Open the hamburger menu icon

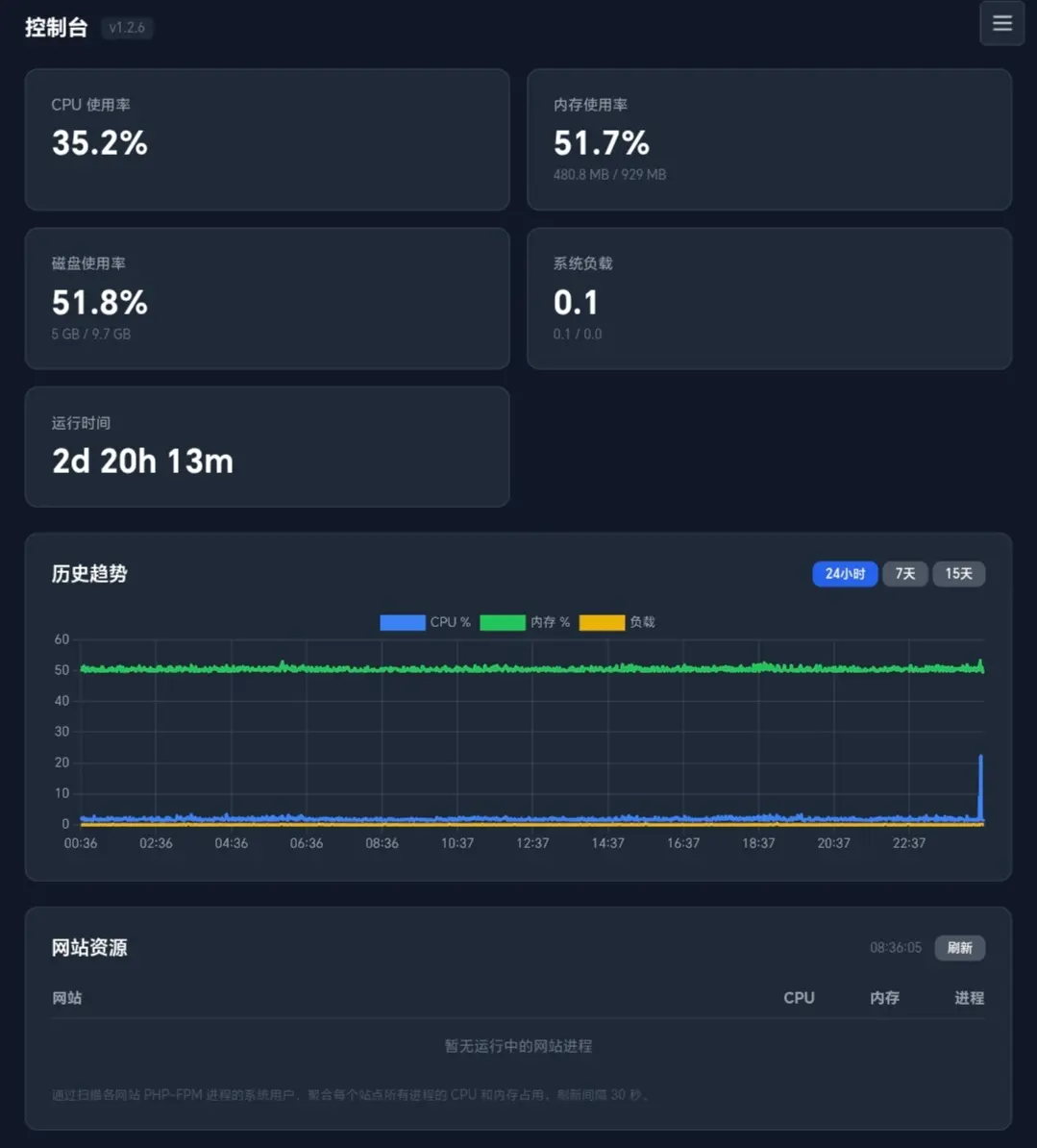[1001, 23]
